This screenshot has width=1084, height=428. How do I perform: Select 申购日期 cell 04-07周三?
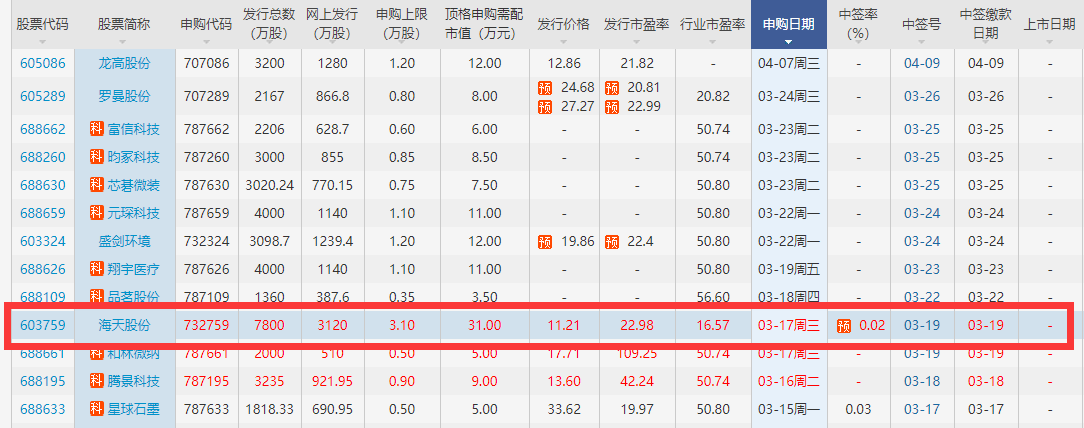click(x=789, y=63)
